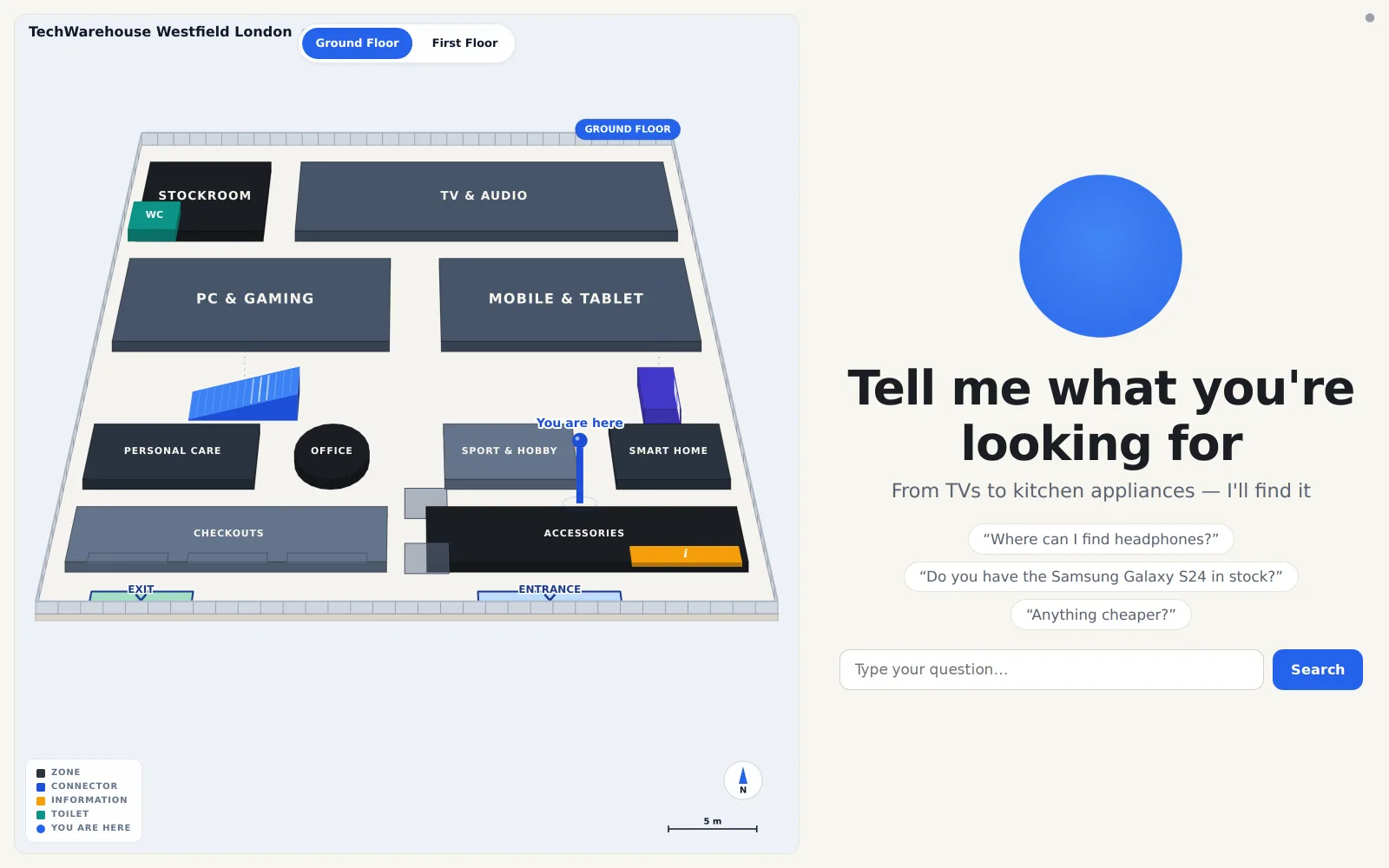Click the You are here pin
The width and height of the screenshot is (1389, 868).
click(x=580, y=467)
